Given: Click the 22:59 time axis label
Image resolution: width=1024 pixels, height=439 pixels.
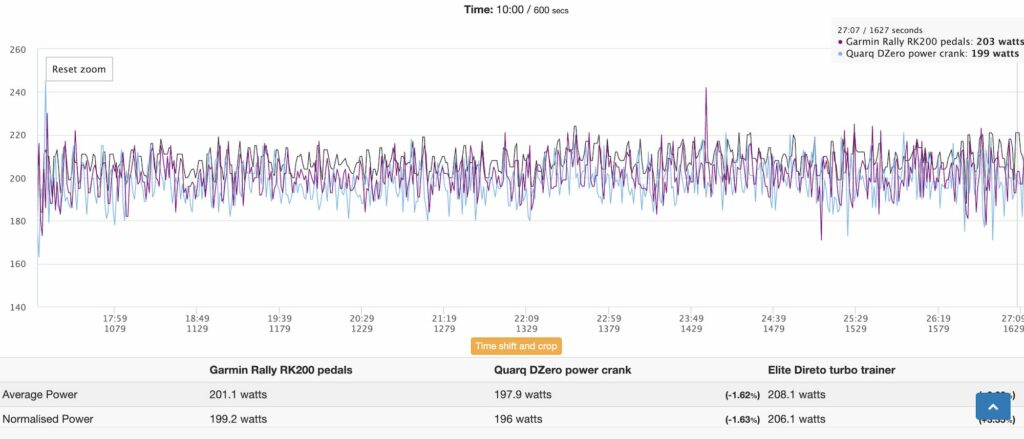Looking at the screenshot, I should 609,319.
